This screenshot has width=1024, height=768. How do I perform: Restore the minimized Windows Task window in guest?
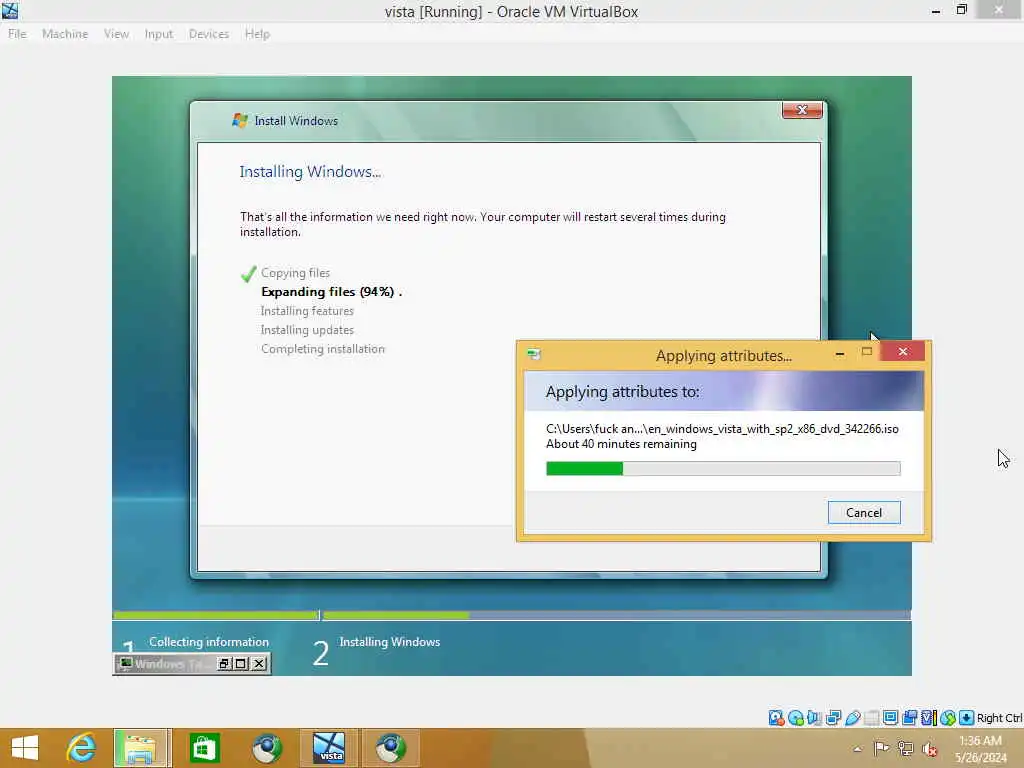coord(224,664)
